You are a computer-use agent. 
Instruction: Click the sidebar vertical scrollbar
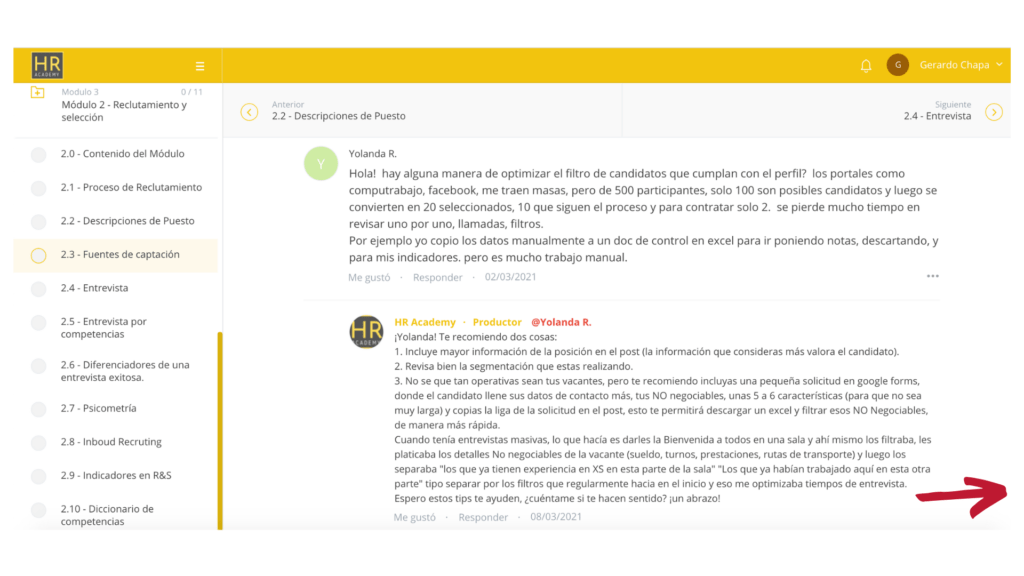[220, 431]
